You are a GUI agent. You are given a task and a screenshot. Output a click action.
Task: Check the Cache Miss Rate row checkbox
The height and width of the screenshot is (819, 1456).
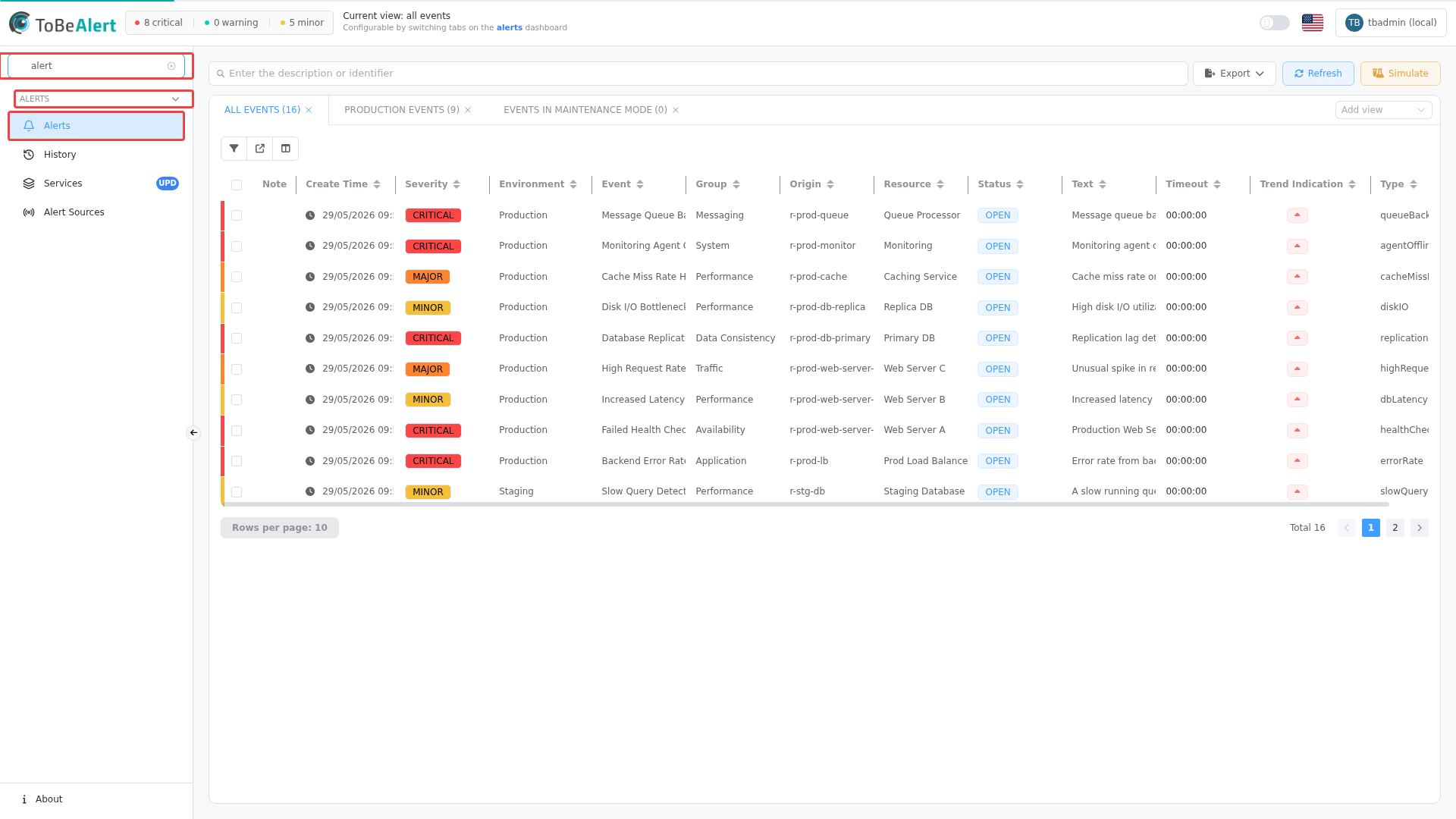tap(237, 277)
